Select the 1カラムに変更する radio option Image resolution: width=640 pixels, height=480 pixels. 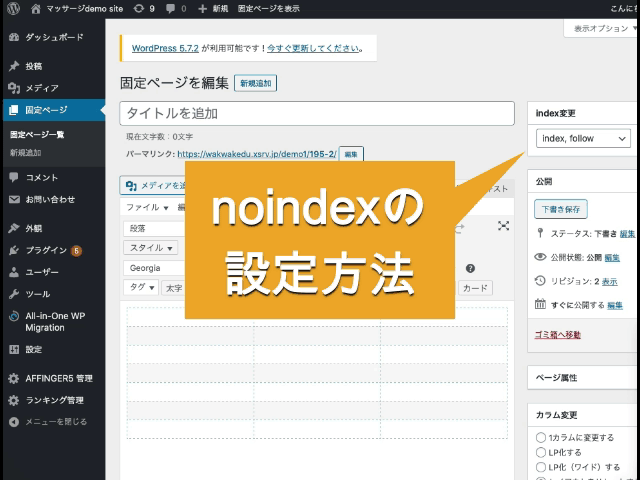click(x=541, y=438)
